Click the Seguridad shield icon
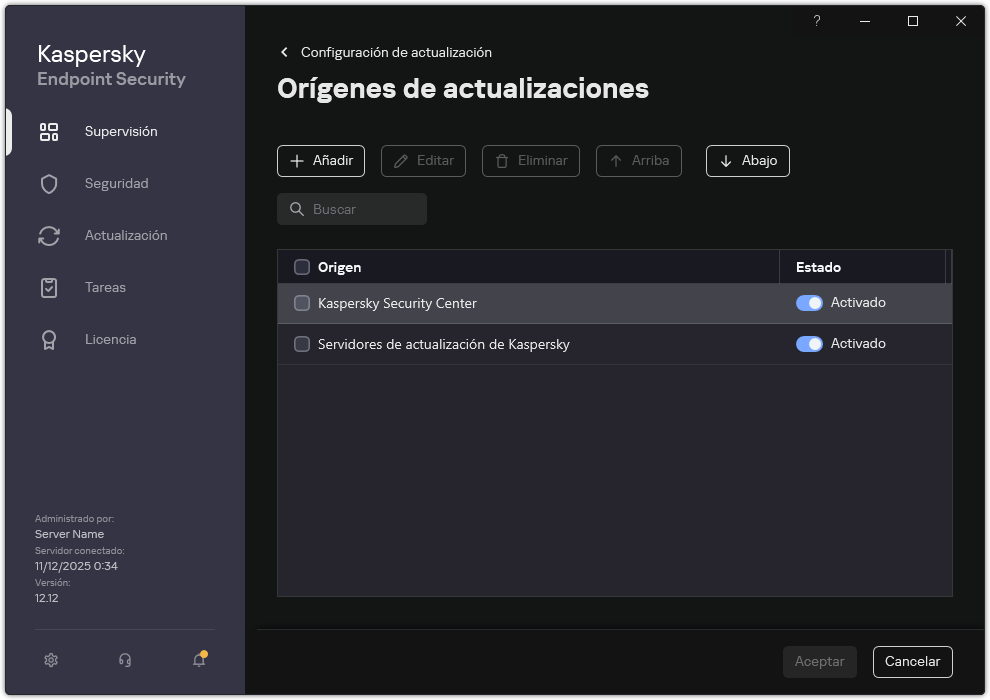Screen dimensions: 990x700 point(49,183)
